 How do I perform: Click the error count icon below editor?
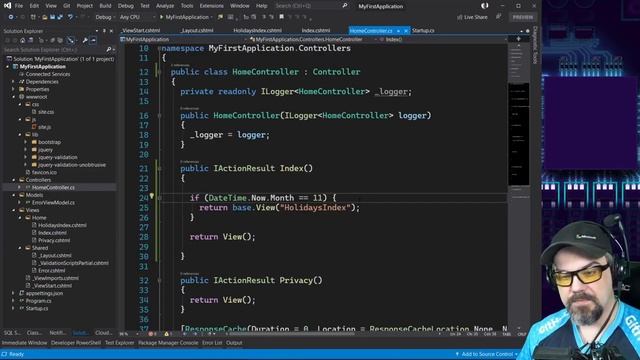(152, 334)
